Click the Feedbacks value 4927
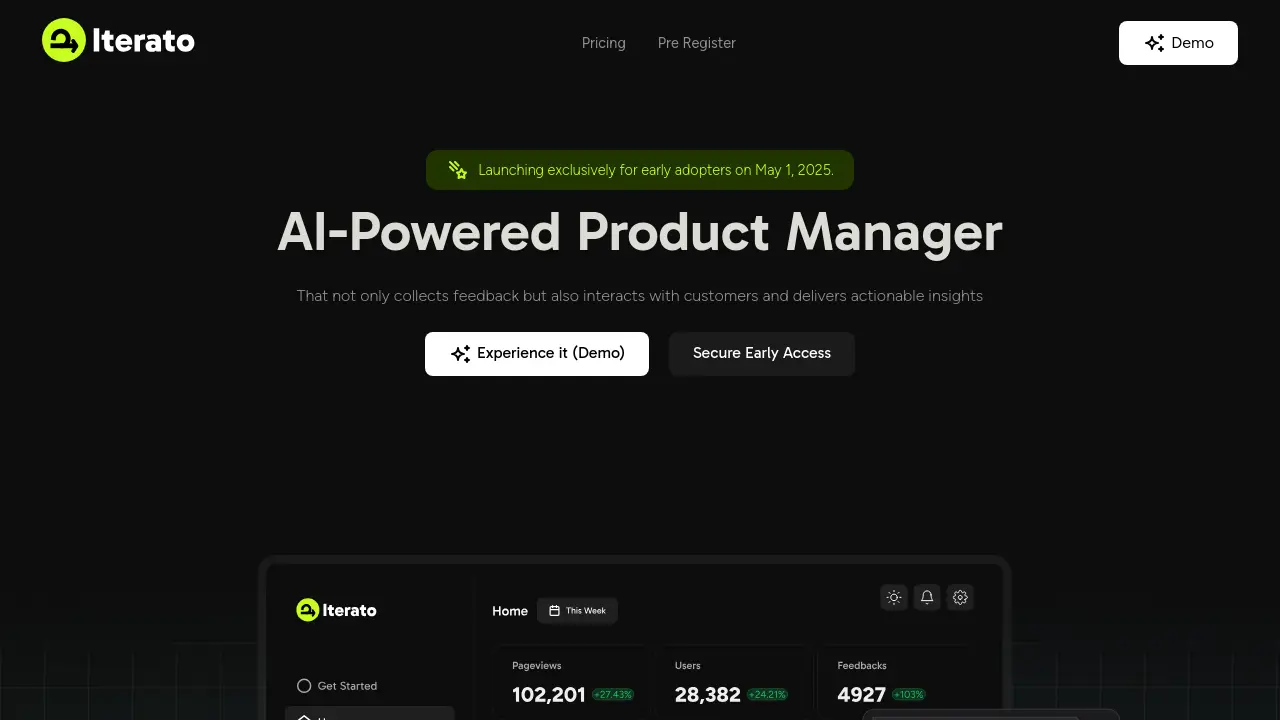The image size is (1280, 720). tap(862, 694)
